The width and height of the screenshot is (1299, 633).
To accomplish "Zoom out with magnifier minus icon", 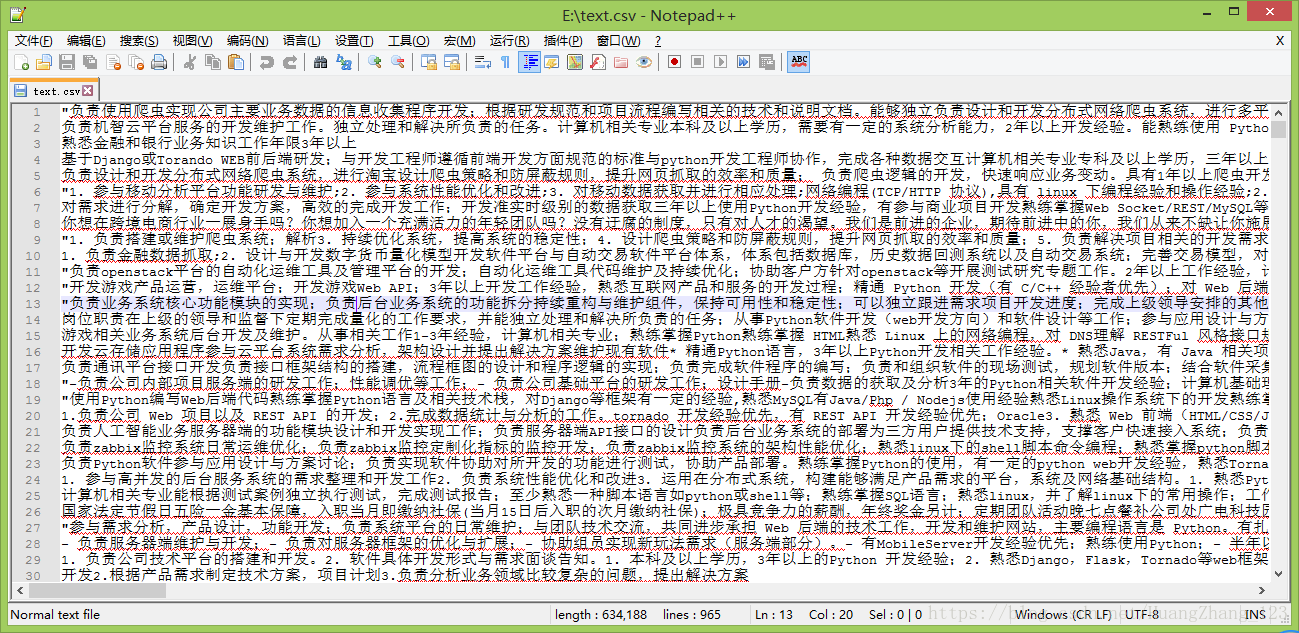I will click(398, 62).
